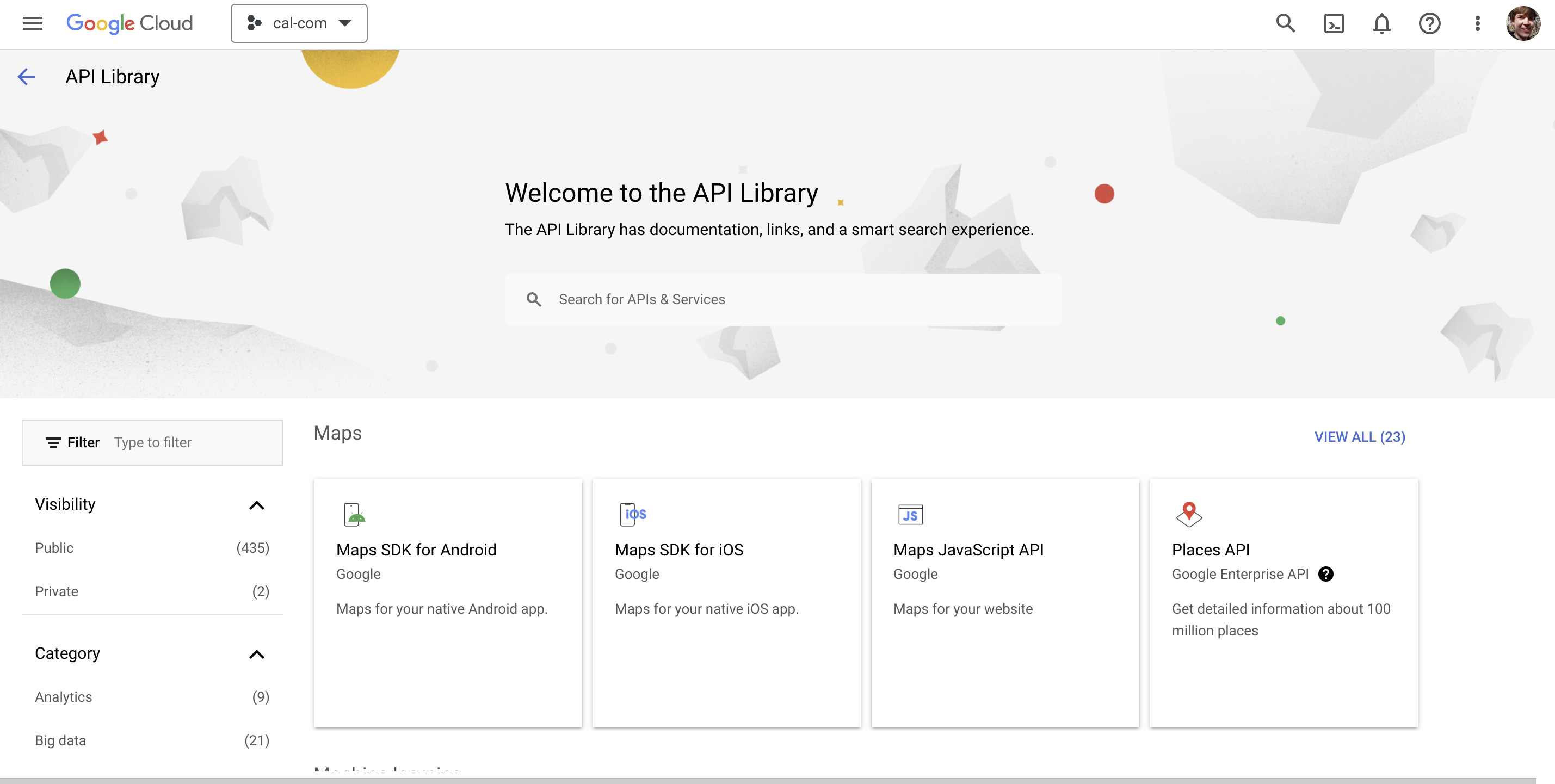Image resolution: width=1555 pixels, height=784 pixels.
Task: Click VIEW ALL (23) maps link
Action: [1359, 437]
